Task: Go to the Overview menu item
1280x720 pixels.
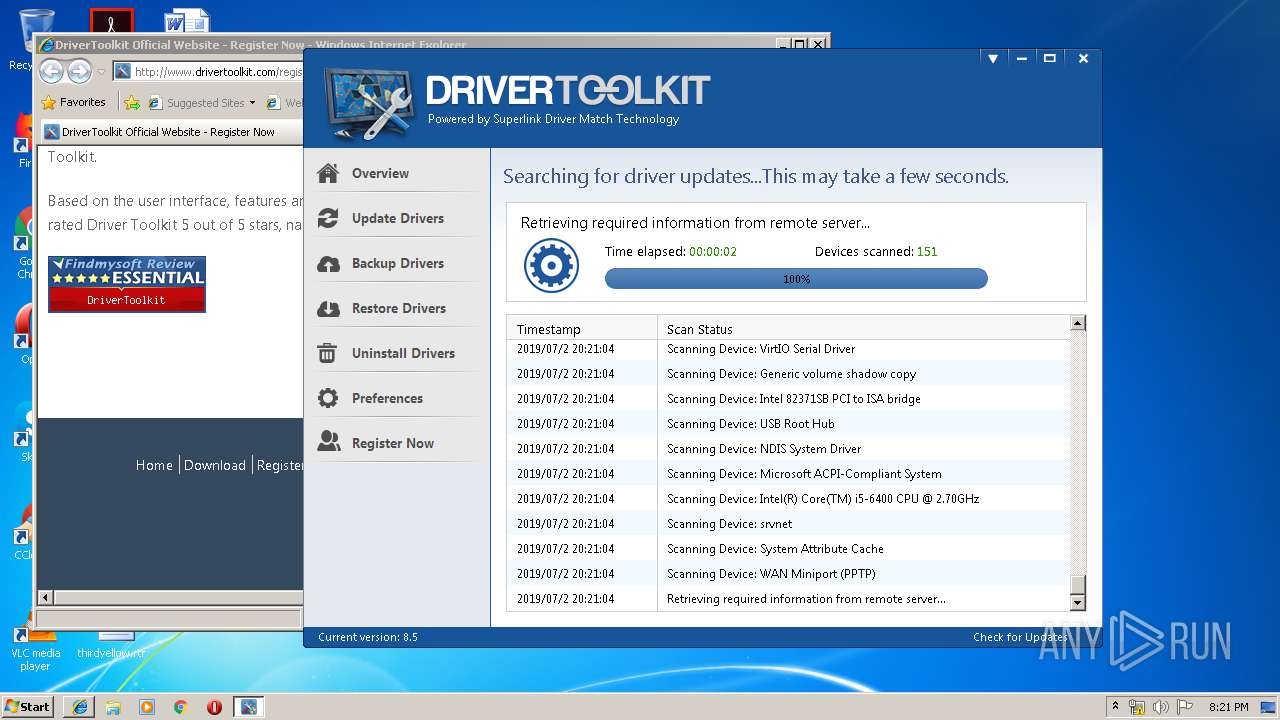Action: coord(380,173)
